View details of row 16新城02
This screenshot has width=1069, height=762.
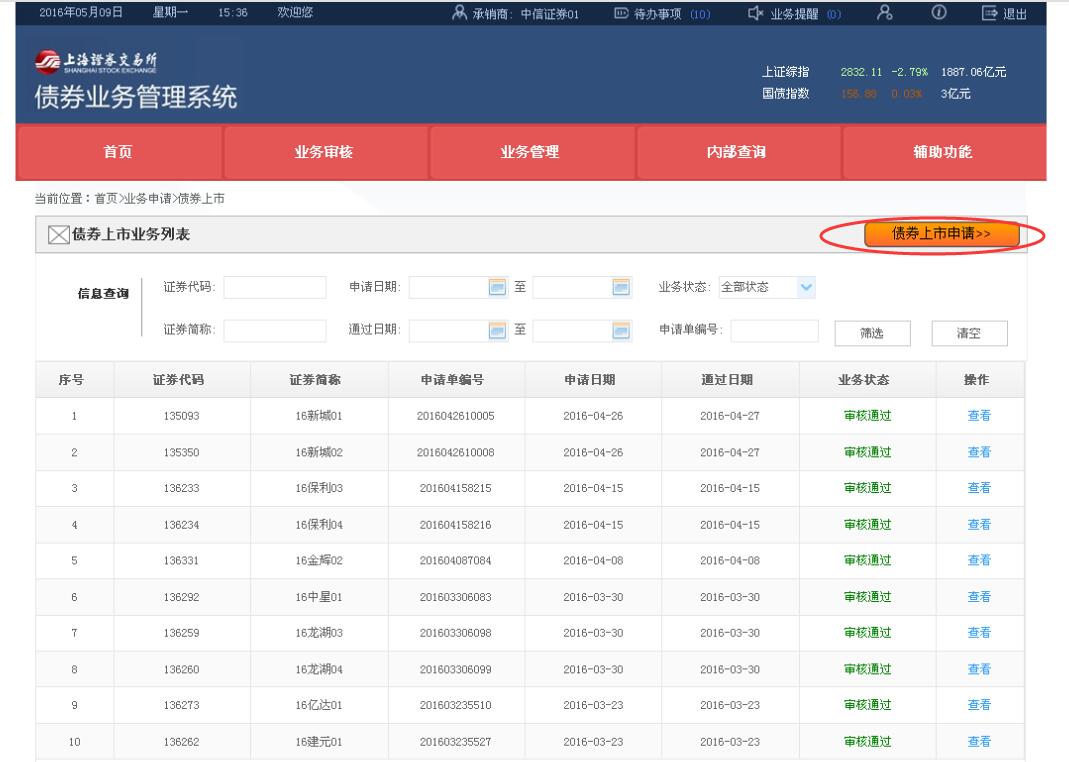pyautogui.click(x=979, y=453)
